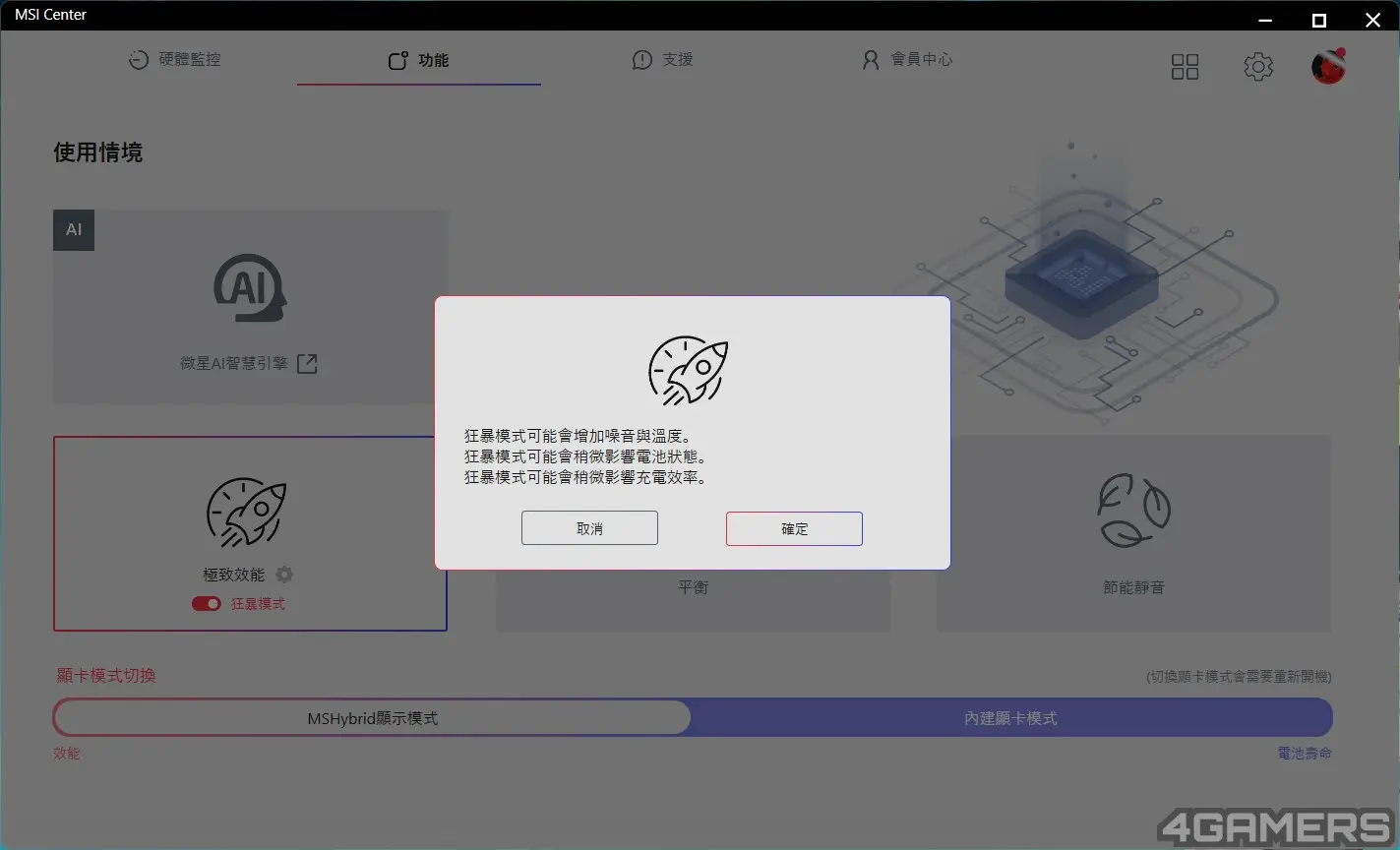Open the gear settings beside 極致效能
The height and width of the screenshot is (850, 1400).
(284, 575)
